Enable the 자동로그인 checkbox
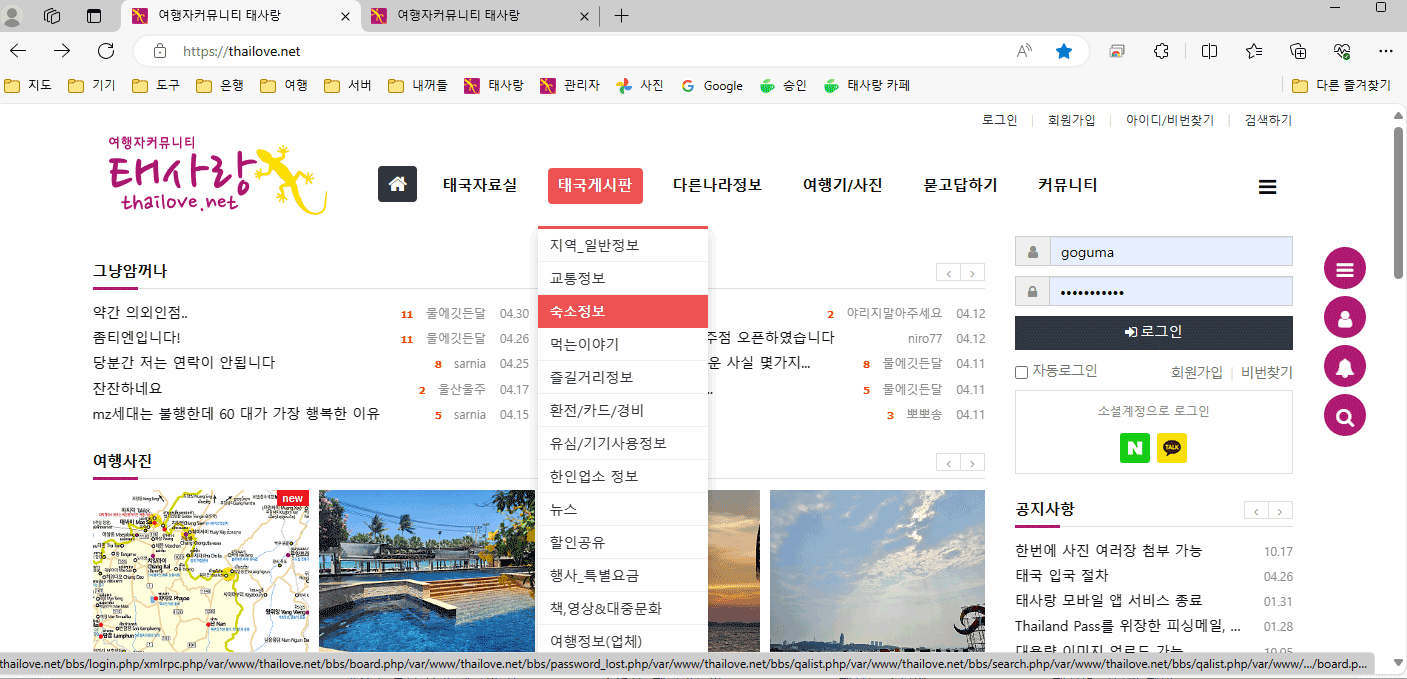This screenshot has width=1407, height=679. [1021, 373]
